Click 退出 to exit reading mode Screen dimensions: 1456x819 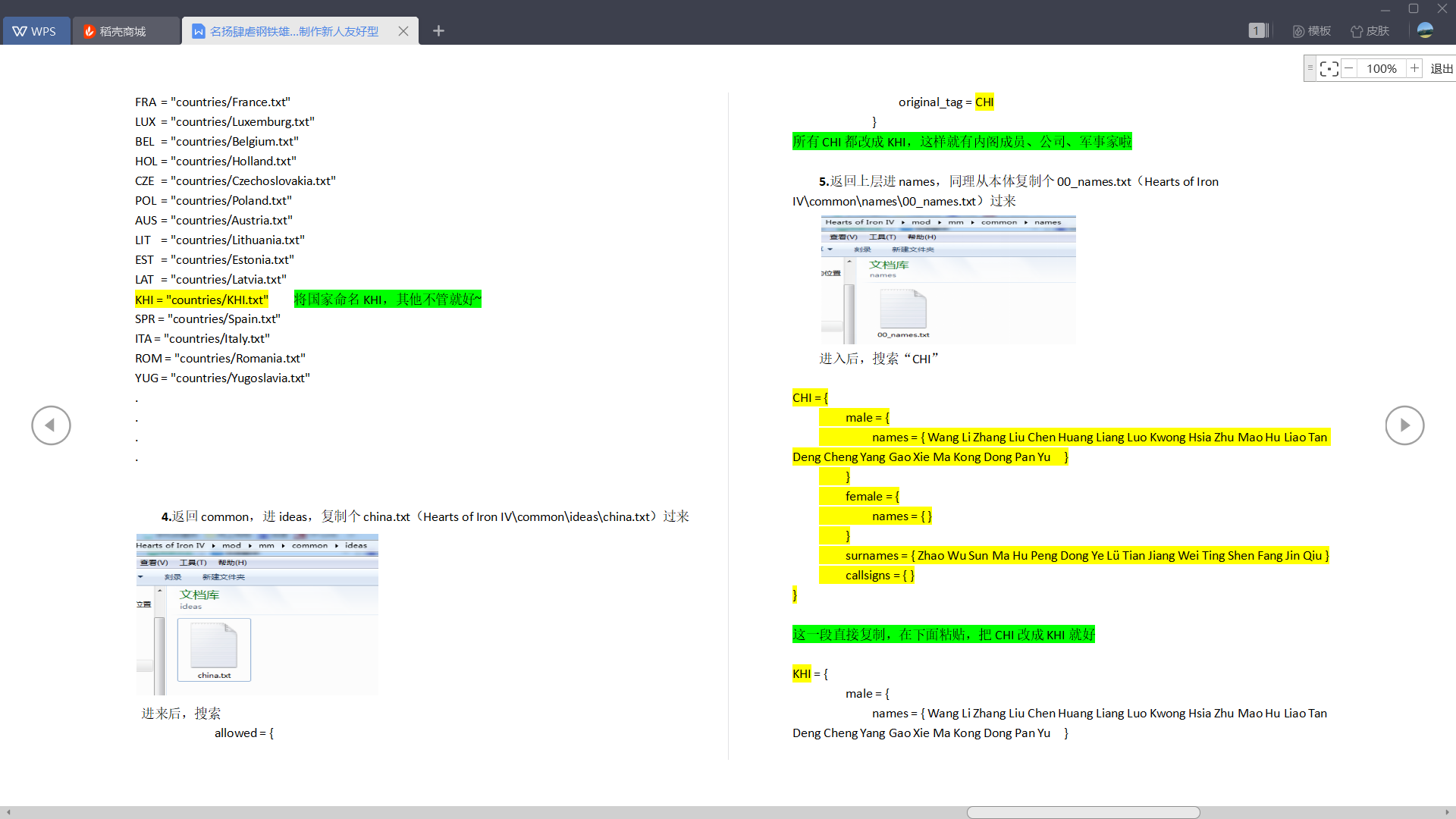pyautogui.click(x=1442, y=68)
